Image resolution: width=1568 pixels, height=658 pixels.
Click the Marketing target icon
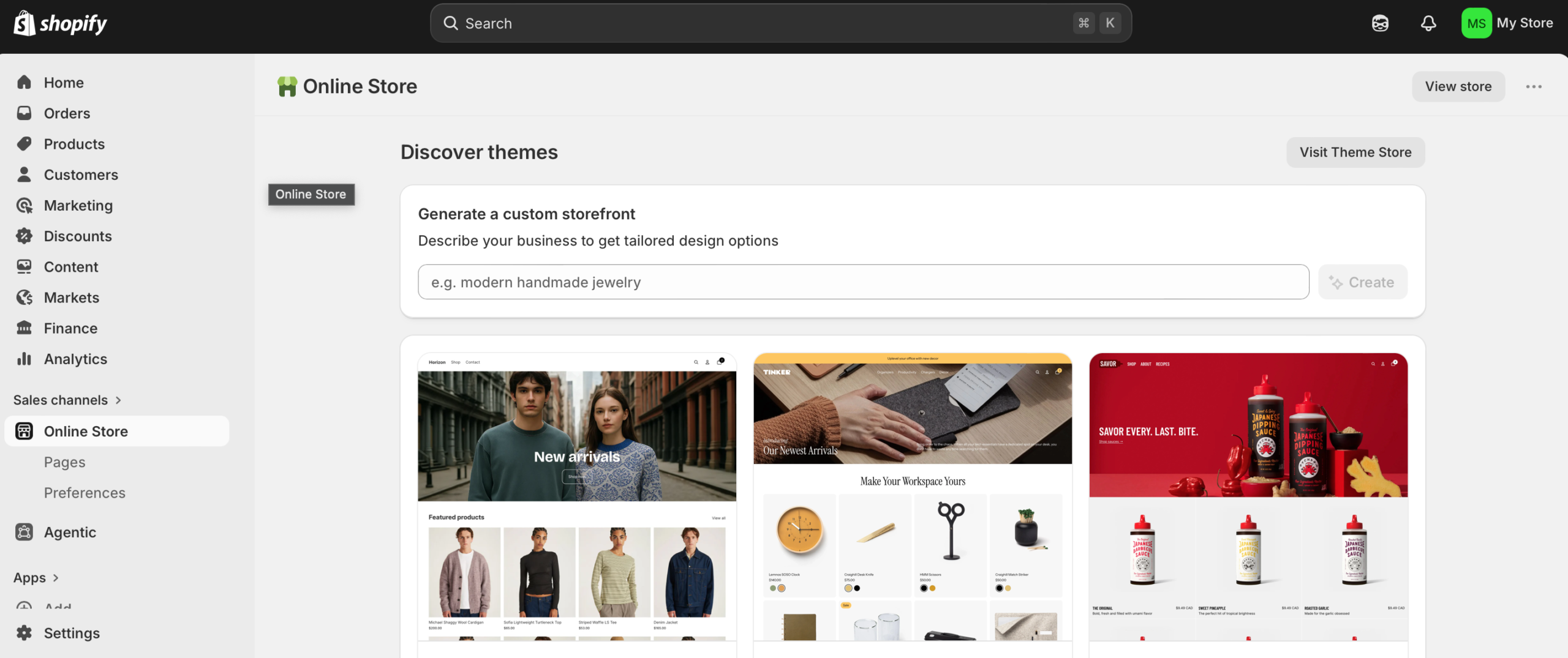tap(24, 205)
